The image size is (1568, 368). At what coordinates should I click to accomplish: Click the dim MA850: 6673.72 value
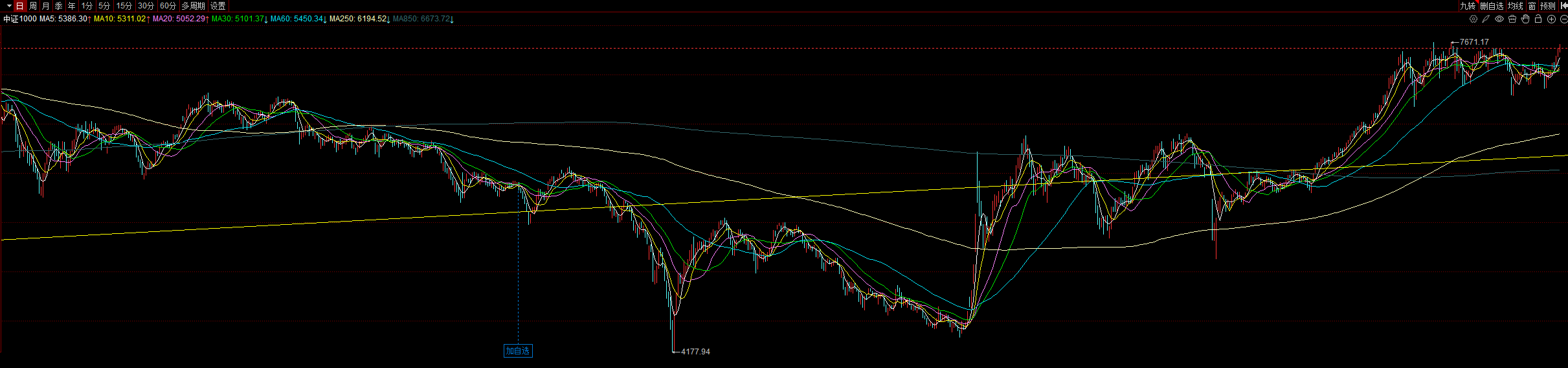[421, 19]
